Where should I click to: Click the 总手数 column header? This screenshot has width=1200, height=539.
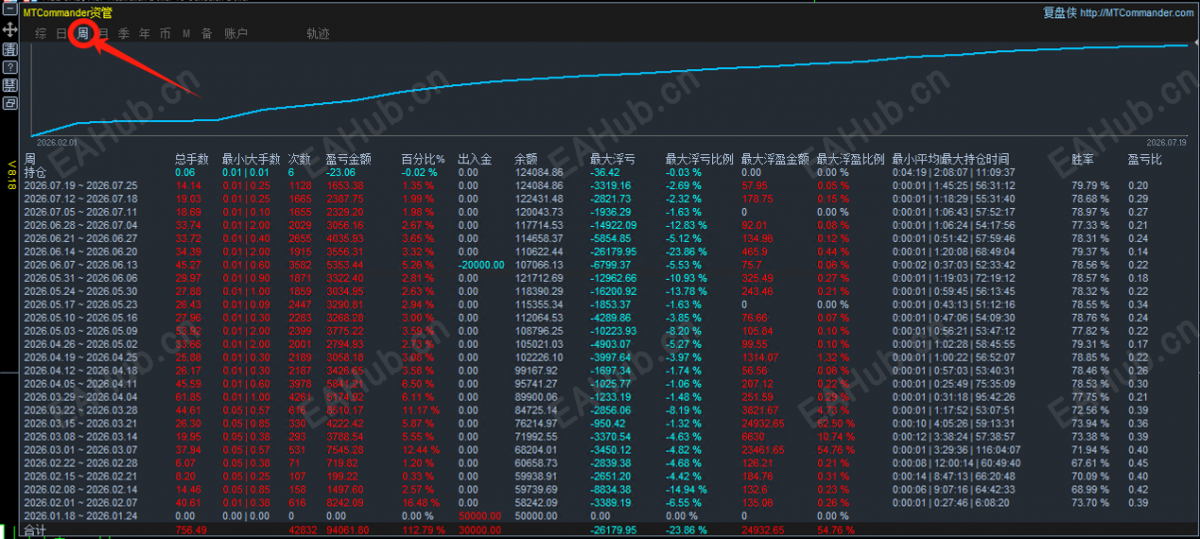click(x=191, y=159)
